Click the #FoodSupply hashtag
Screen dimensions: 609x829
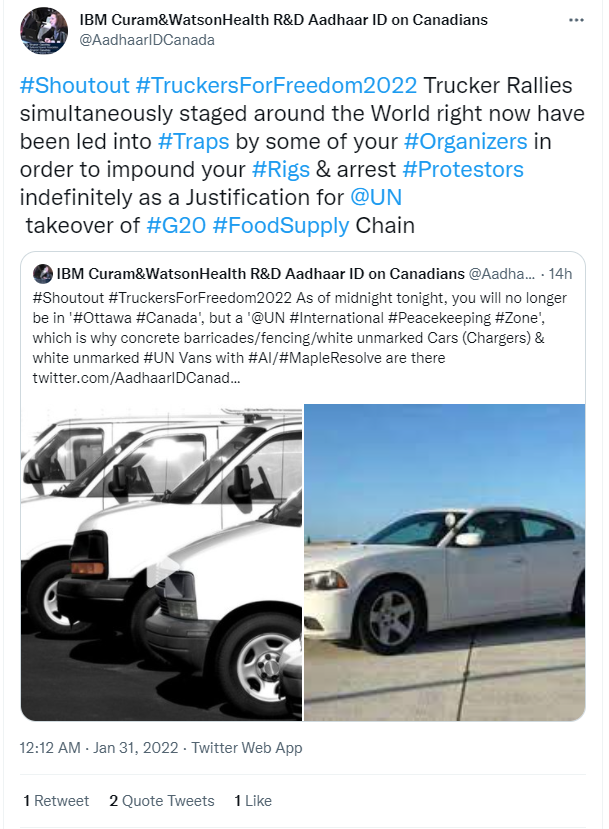281,226
